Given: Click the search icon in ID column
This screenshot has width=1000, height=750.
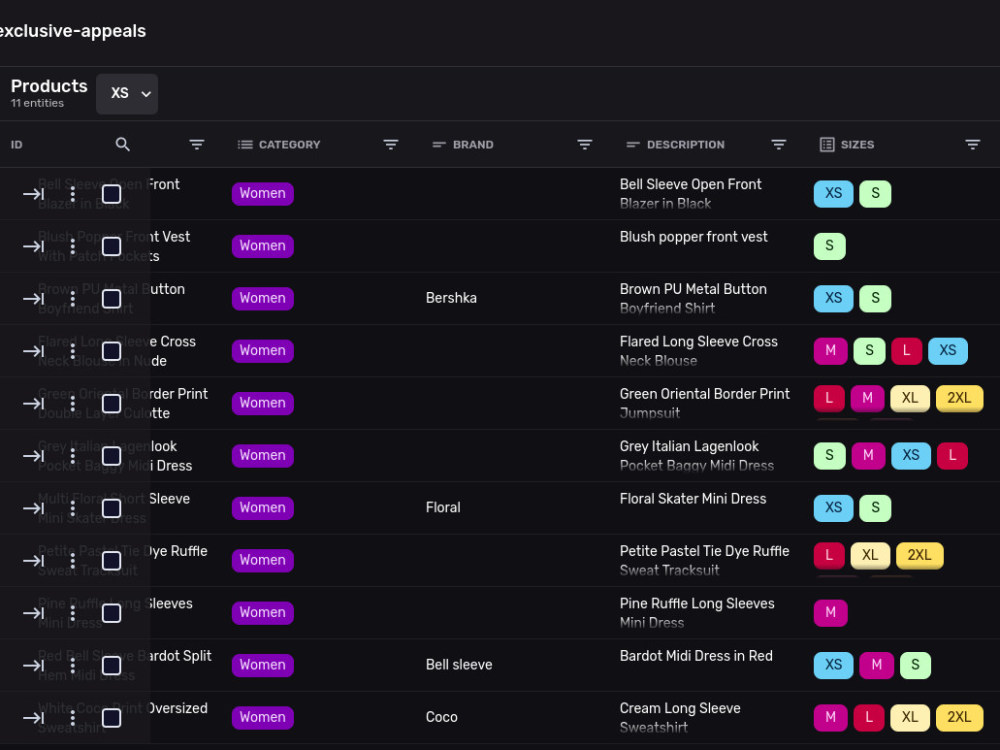Looking at the screenshot, I should [x=122, y=145].
